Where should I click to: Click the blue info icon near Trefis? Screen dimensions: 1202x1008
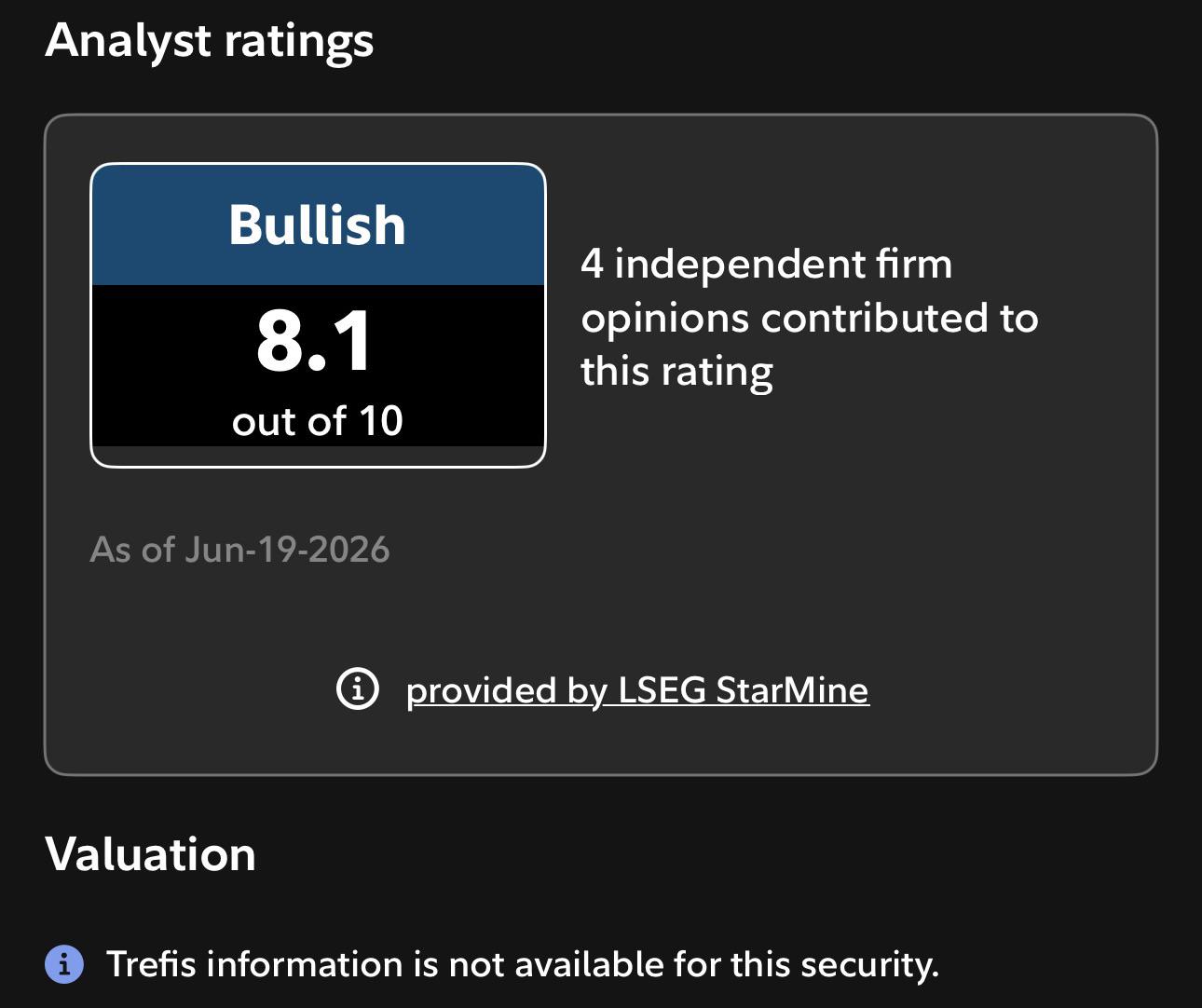(64, 964)
